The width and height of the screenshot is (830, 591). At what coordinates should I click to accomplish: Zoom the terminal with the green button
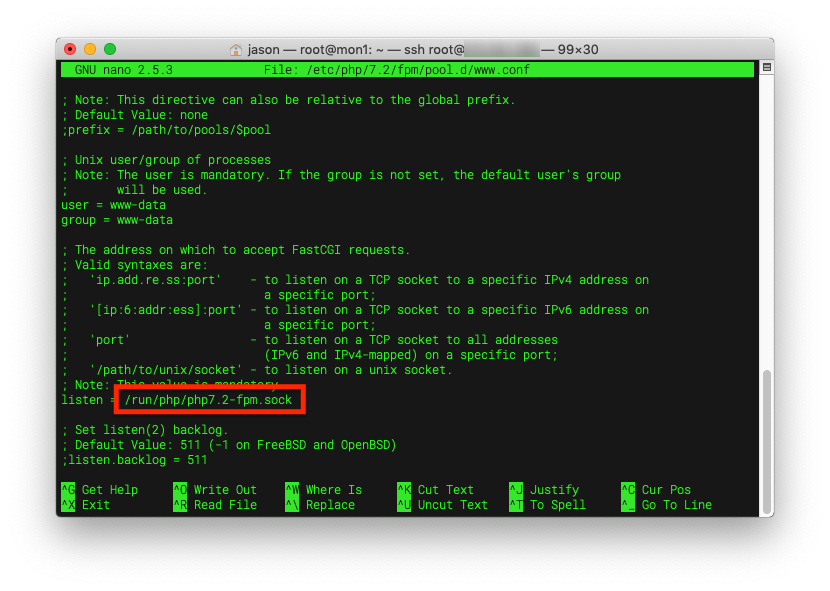pos(110,49)
